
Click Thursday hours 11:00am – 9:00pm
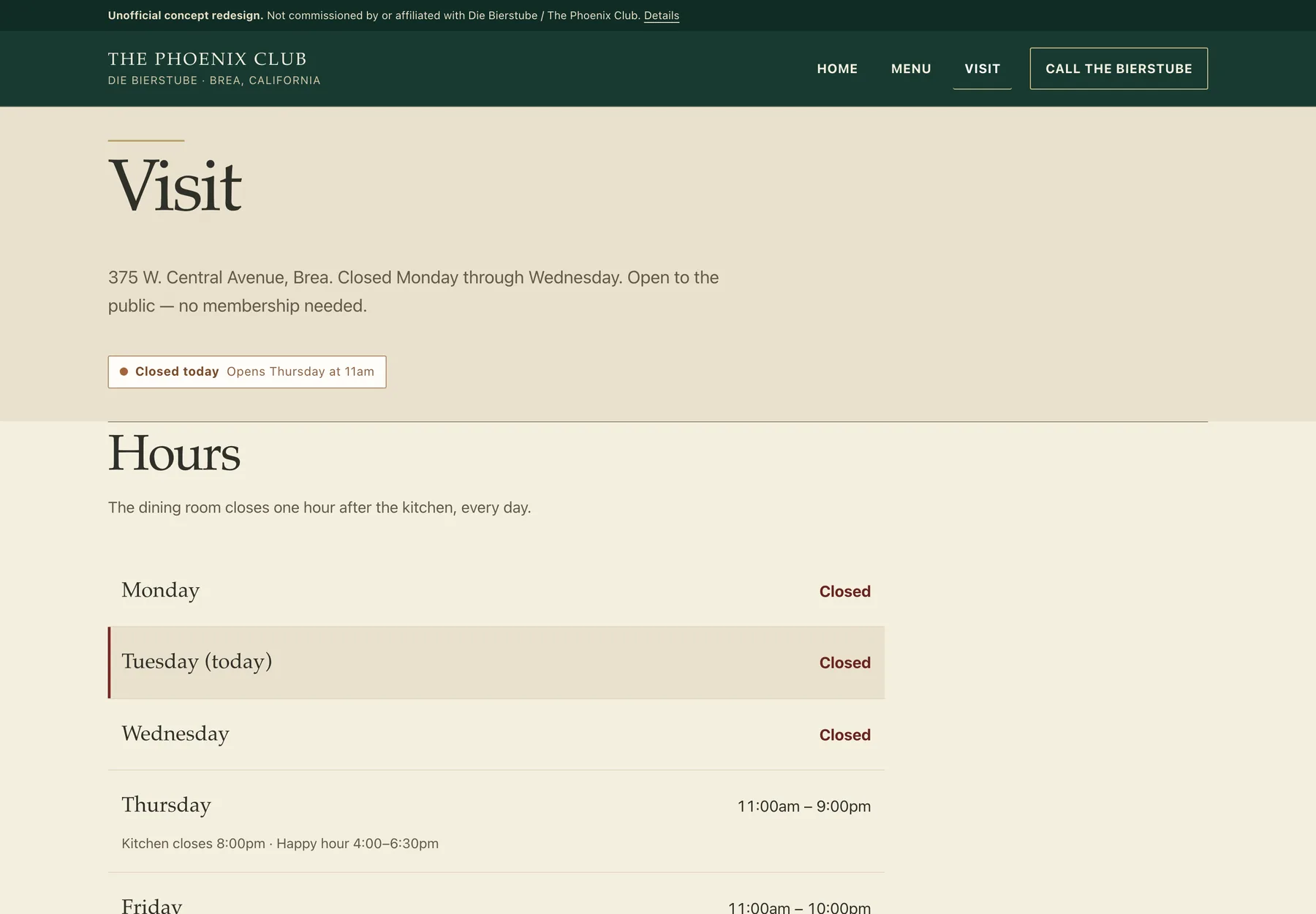[803, 807]
